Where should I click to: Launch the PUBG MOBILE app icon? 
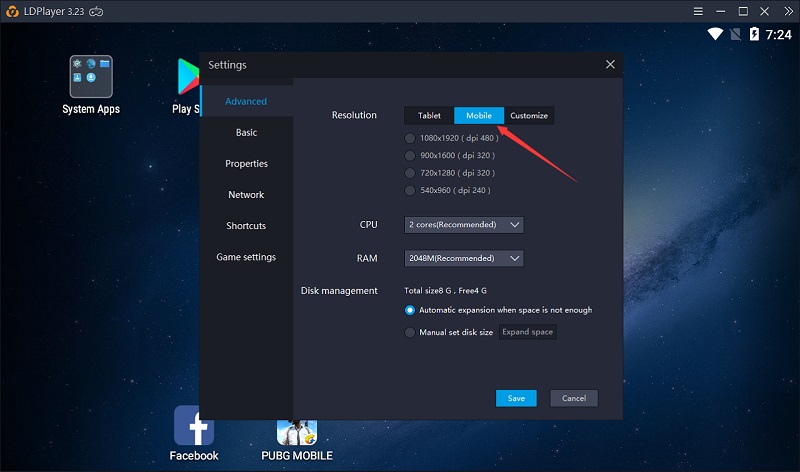pos(297,432)
